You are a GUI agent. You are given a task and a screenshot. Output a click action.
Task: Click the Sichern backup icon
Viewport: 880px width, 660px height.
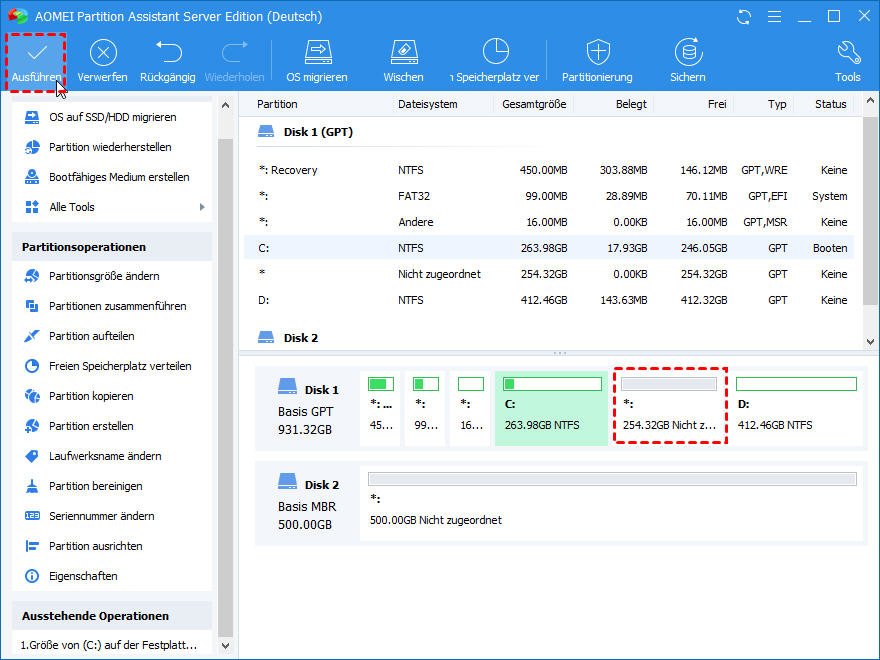688,53
